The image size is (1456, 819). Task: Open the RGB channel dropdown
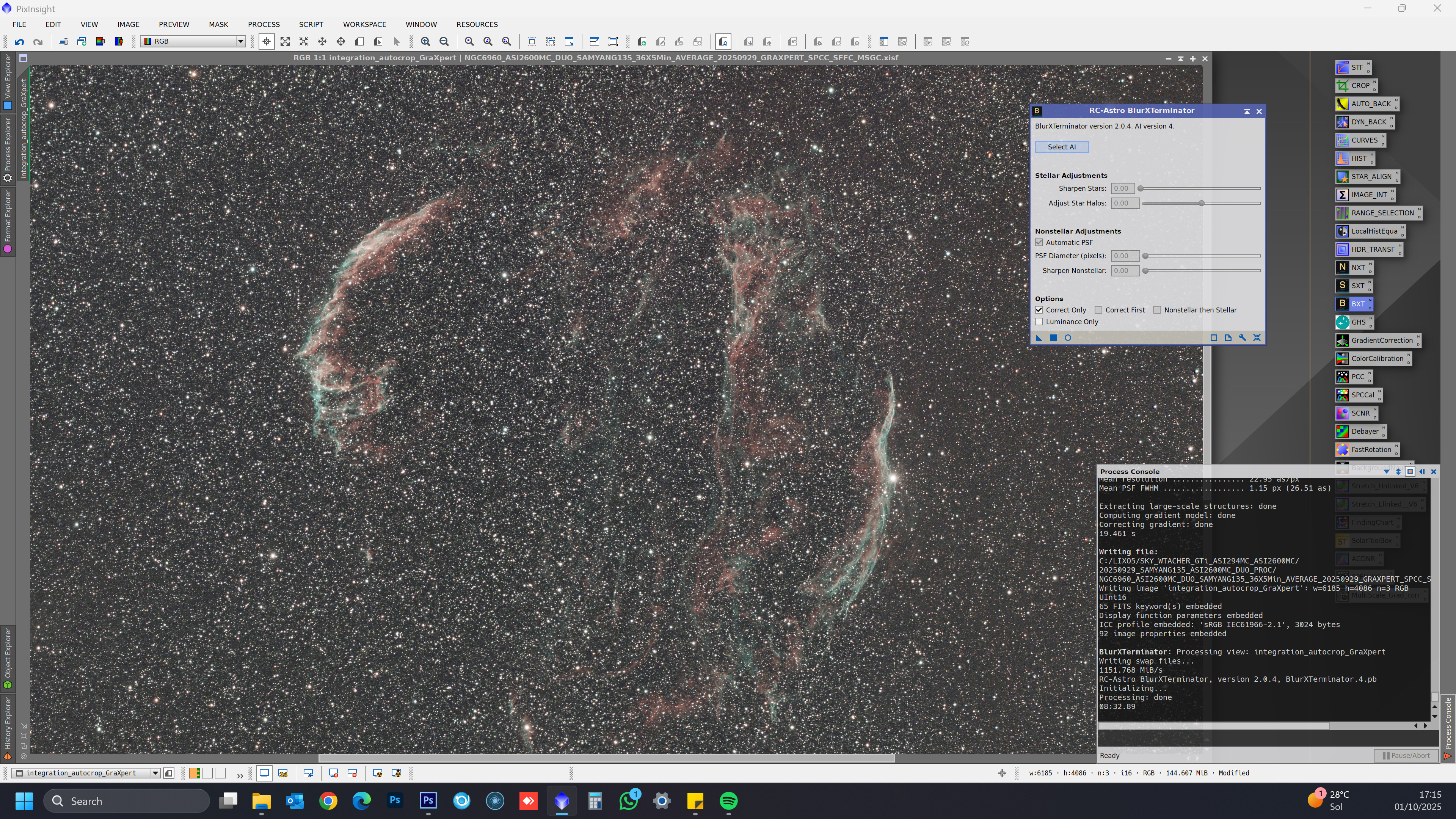[x=240, y=41]
